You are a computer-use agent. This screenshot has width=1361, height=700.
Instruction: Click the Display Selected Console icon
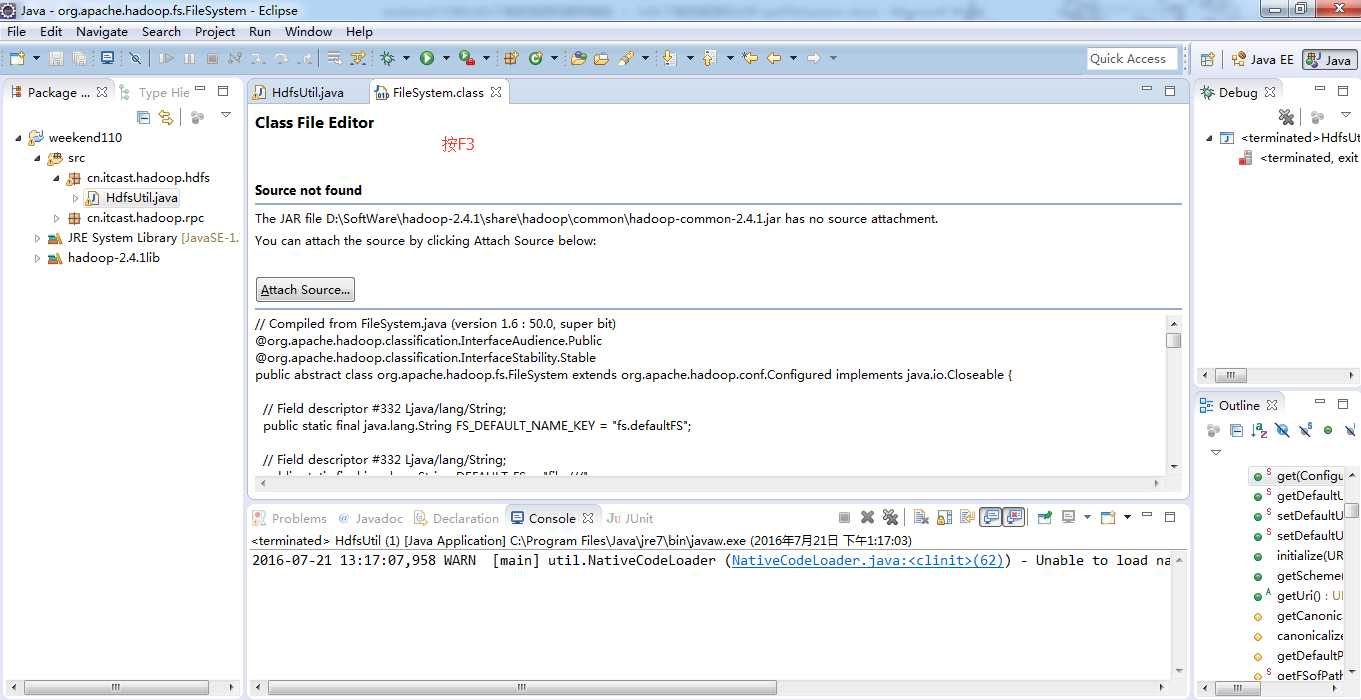pyautogui.click(x=1069, y=517)
